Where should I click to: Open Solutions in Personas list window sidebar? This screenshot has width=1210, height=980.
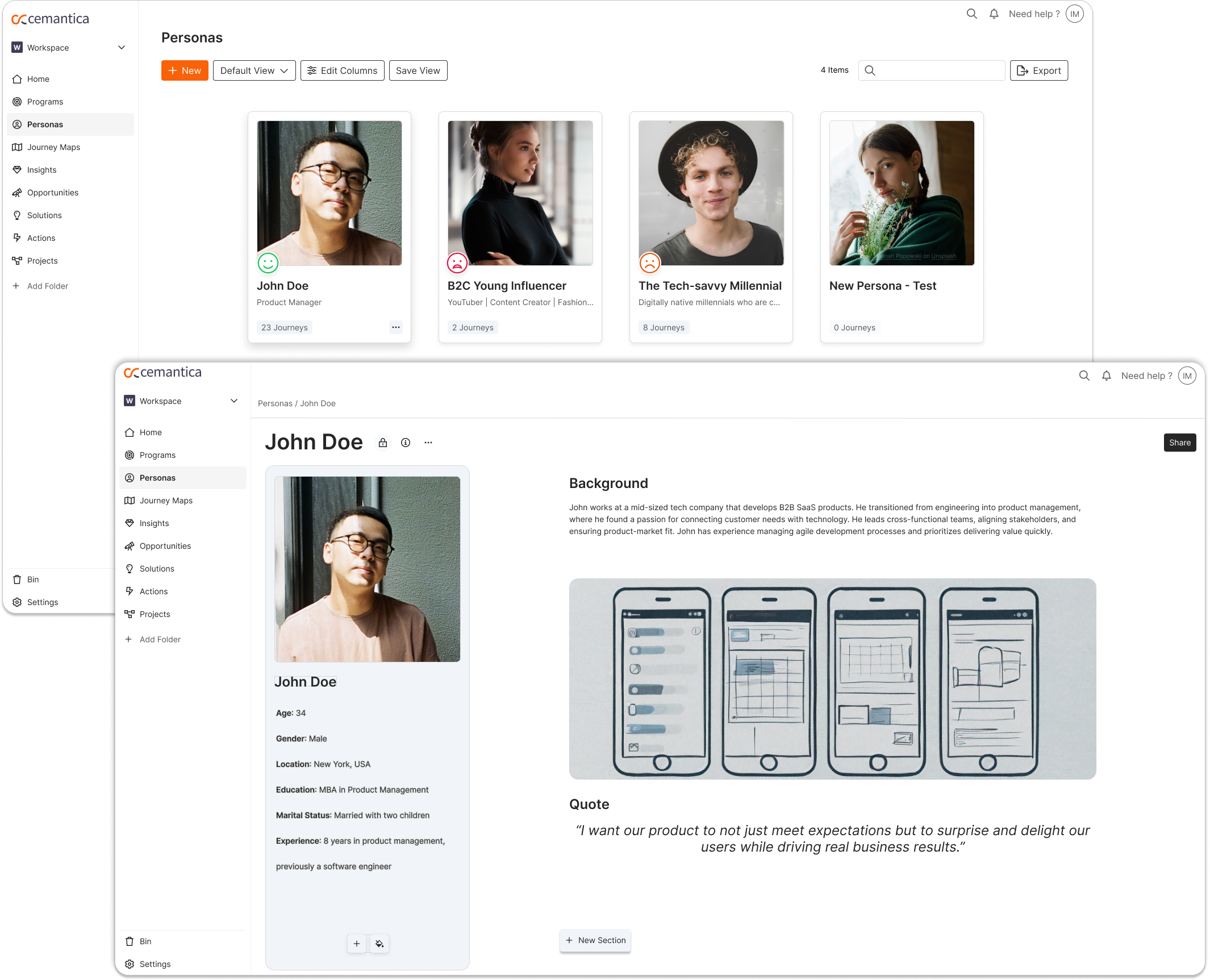click(70, 215)
